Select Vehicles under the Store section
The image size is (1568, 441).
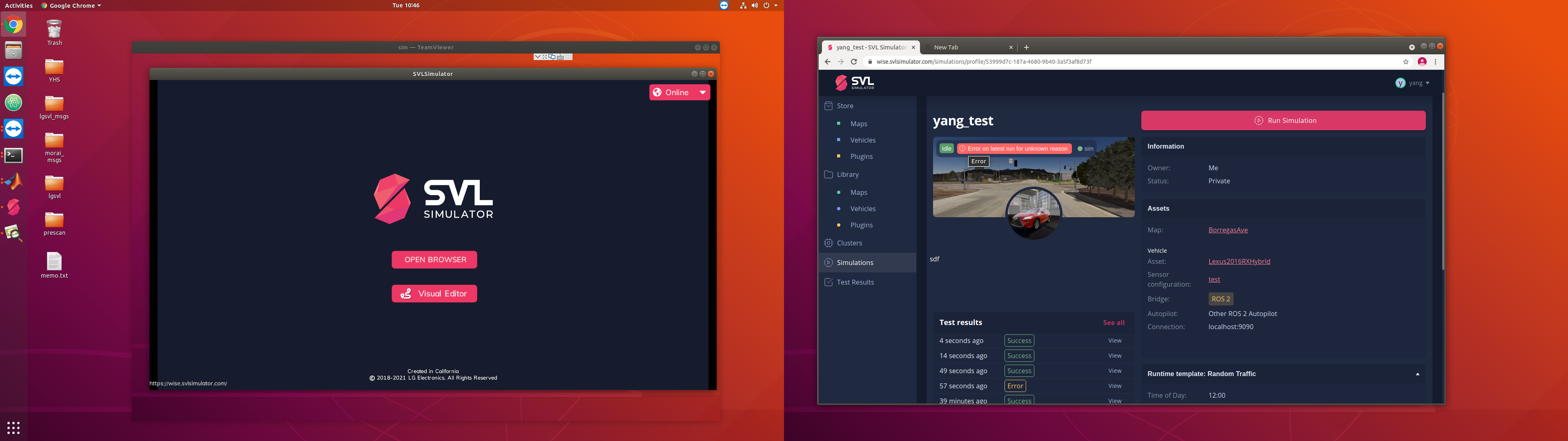(862, 140)
